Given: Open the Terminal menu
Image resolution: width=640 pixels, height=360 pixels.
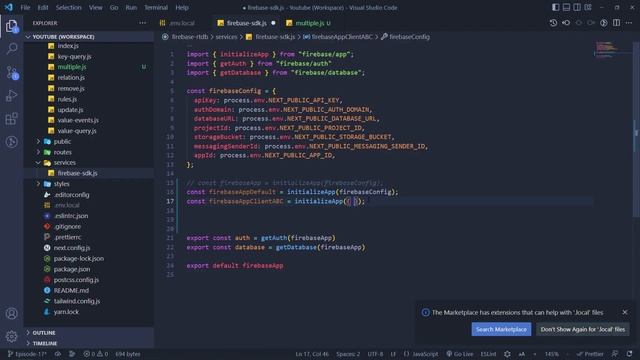Looking at the screenshot, I should [156, 7].
